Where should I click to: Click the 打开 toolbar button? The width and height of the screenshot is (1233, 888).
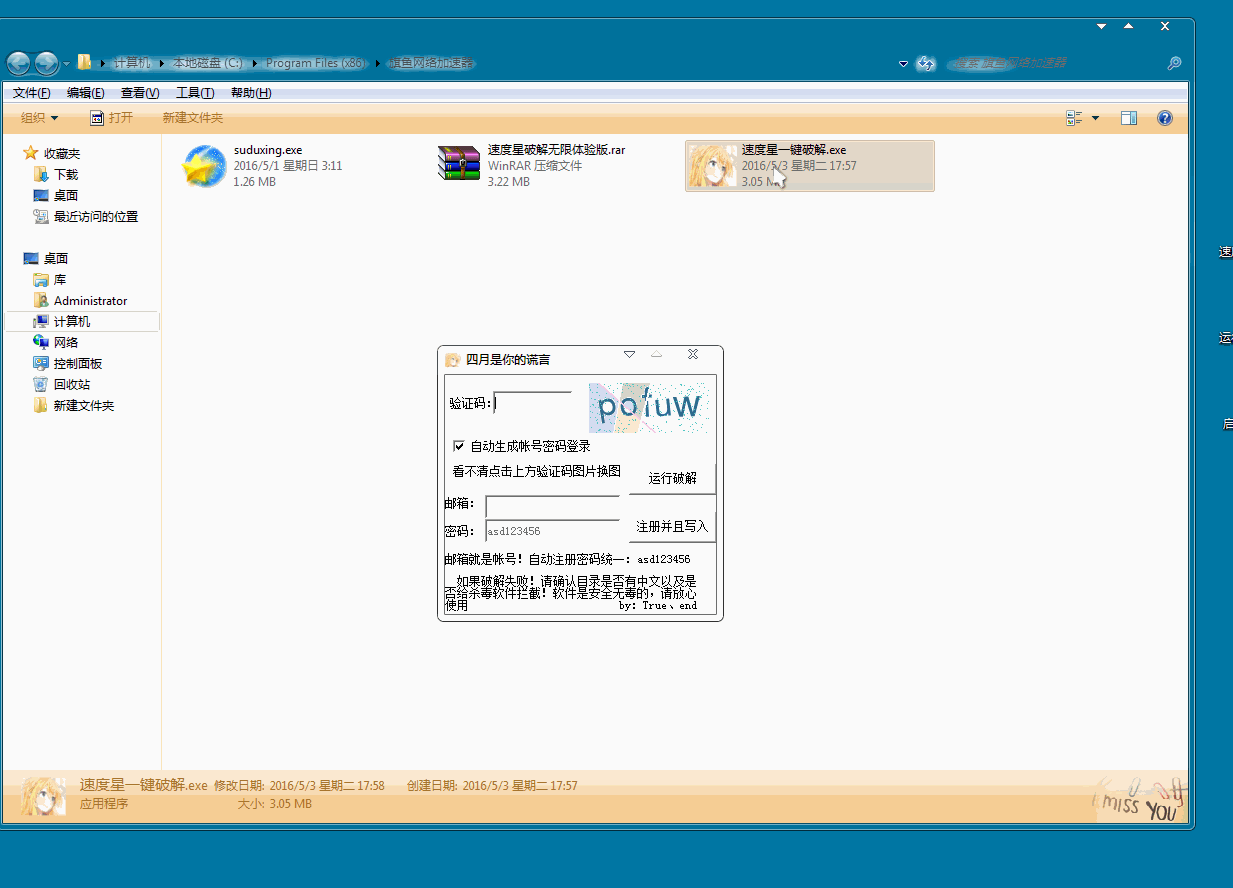pos(111,118)
